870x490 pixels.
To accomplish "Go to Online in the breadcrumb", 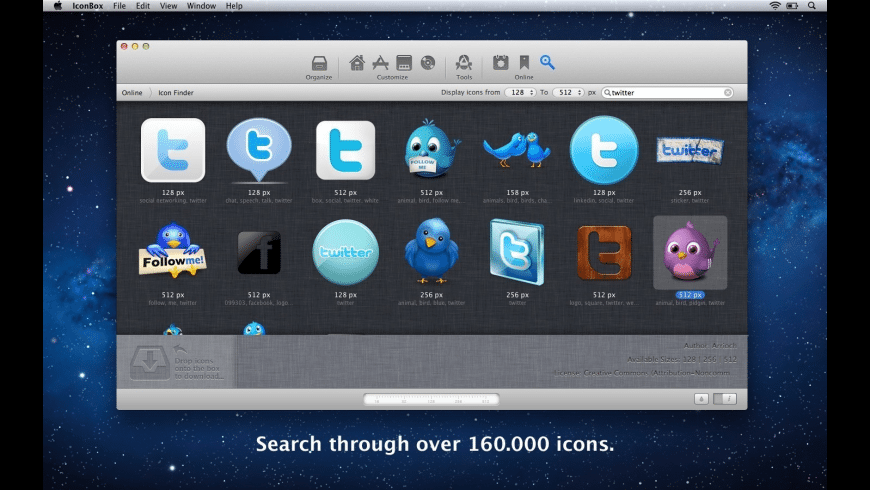I will pos(132,93).
